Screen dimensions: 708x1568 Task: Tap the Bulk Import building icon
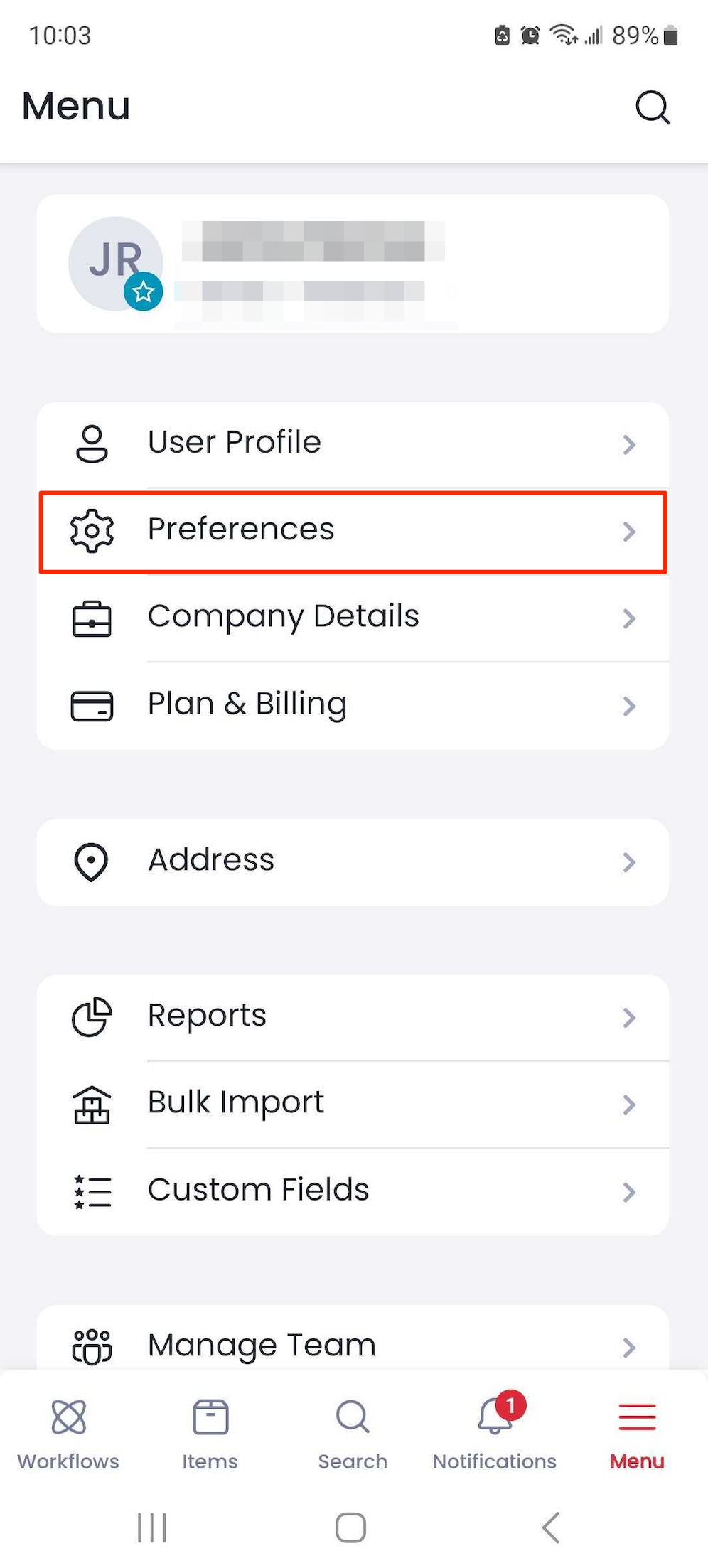91,1103
